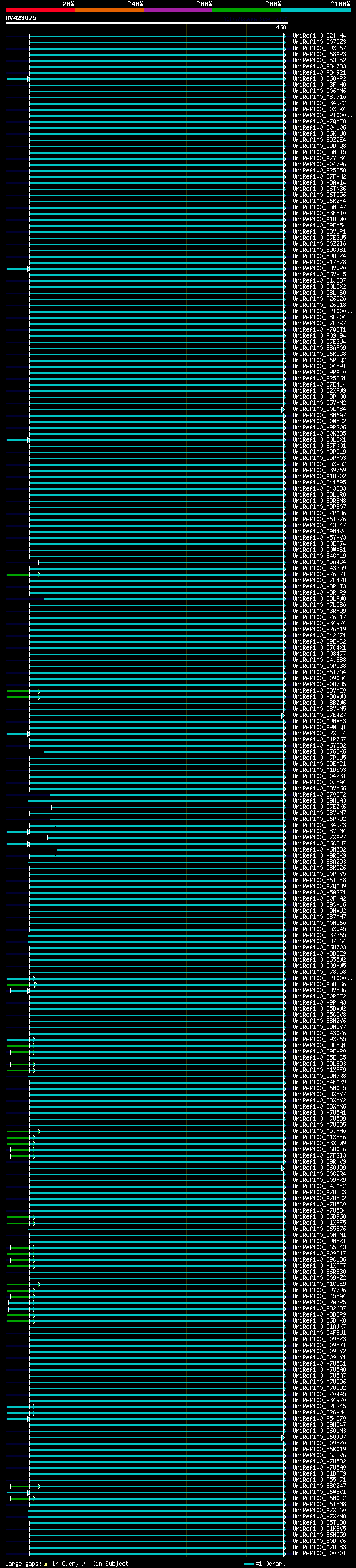This screenshot has height=1568, width=356.
Task: Click the orange ~40% identity color band
Action: click(109, 10)
